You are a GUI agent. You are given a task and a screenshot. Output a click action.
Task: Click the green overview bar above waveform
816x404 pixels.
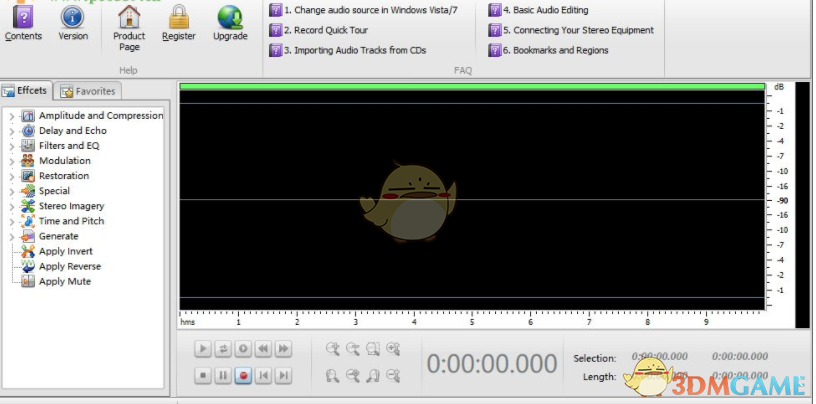coord(472,86)
